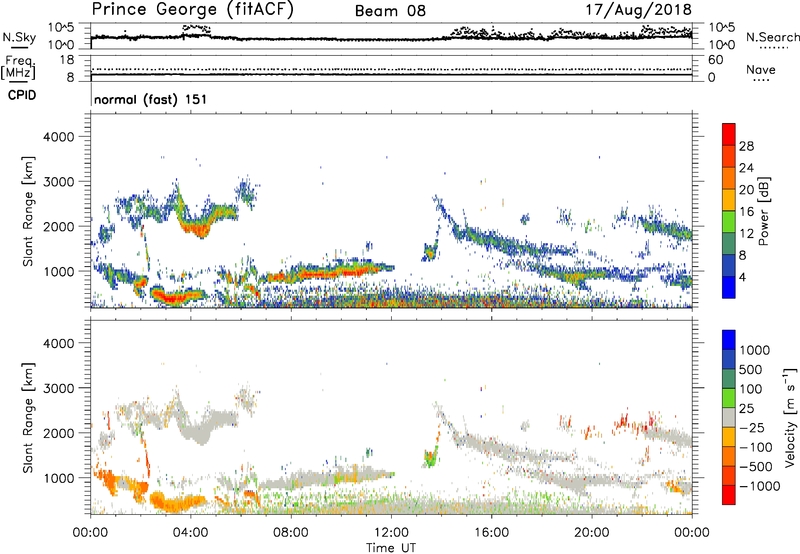Click the strong red echo band near 04:00 in the power plot
The width and height of the screenshot is (800, 554).
click(196, 228)
